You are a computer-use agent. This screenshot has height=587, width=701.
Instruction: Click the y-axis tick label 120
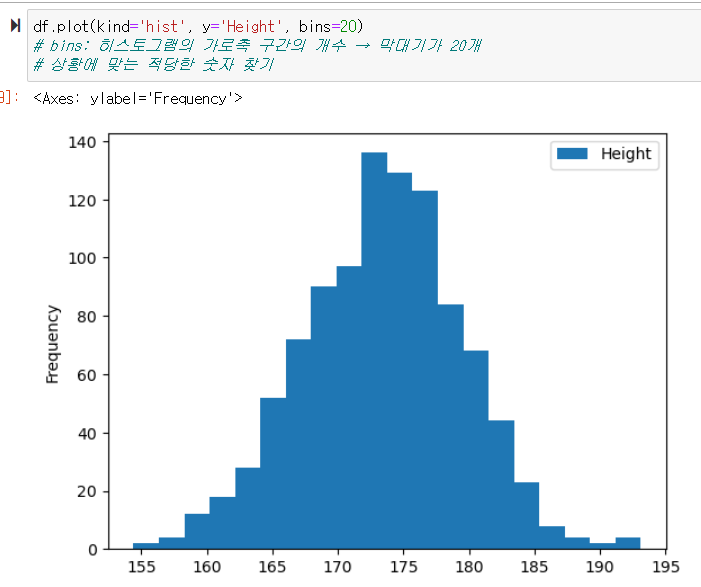[x=82, y=201]
